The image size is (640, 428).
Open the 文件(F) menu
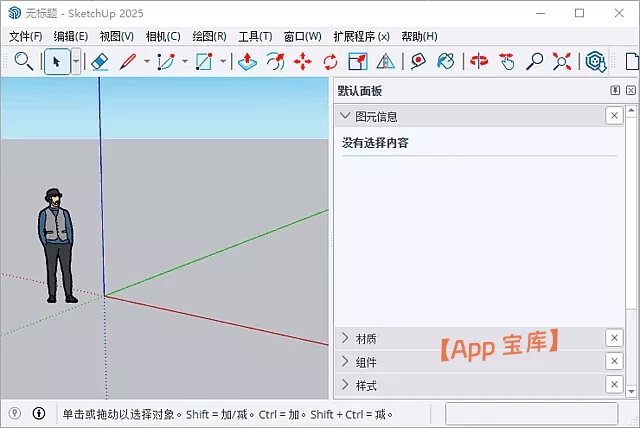[x=25, y=36]
